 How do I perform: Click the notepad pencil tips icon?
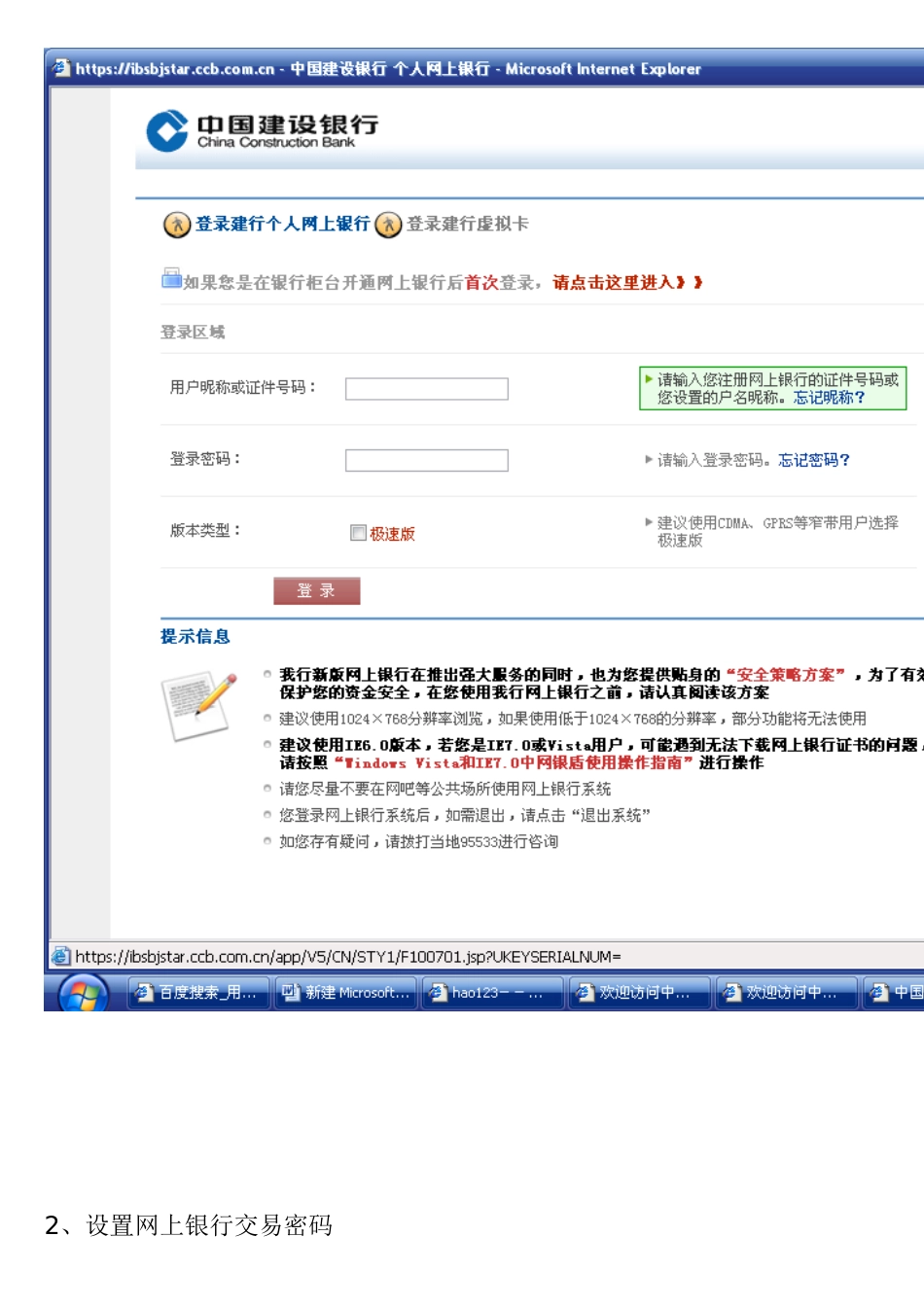click(x=199, y=706)
